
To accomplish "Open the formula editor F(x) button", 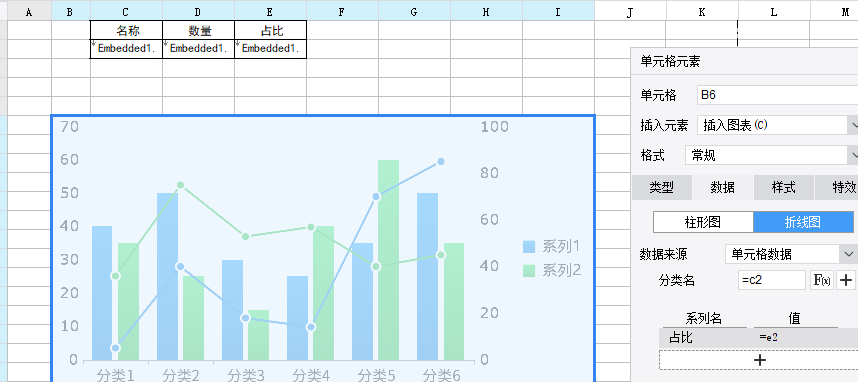I will pyautogui.click(x=822, y=280).
